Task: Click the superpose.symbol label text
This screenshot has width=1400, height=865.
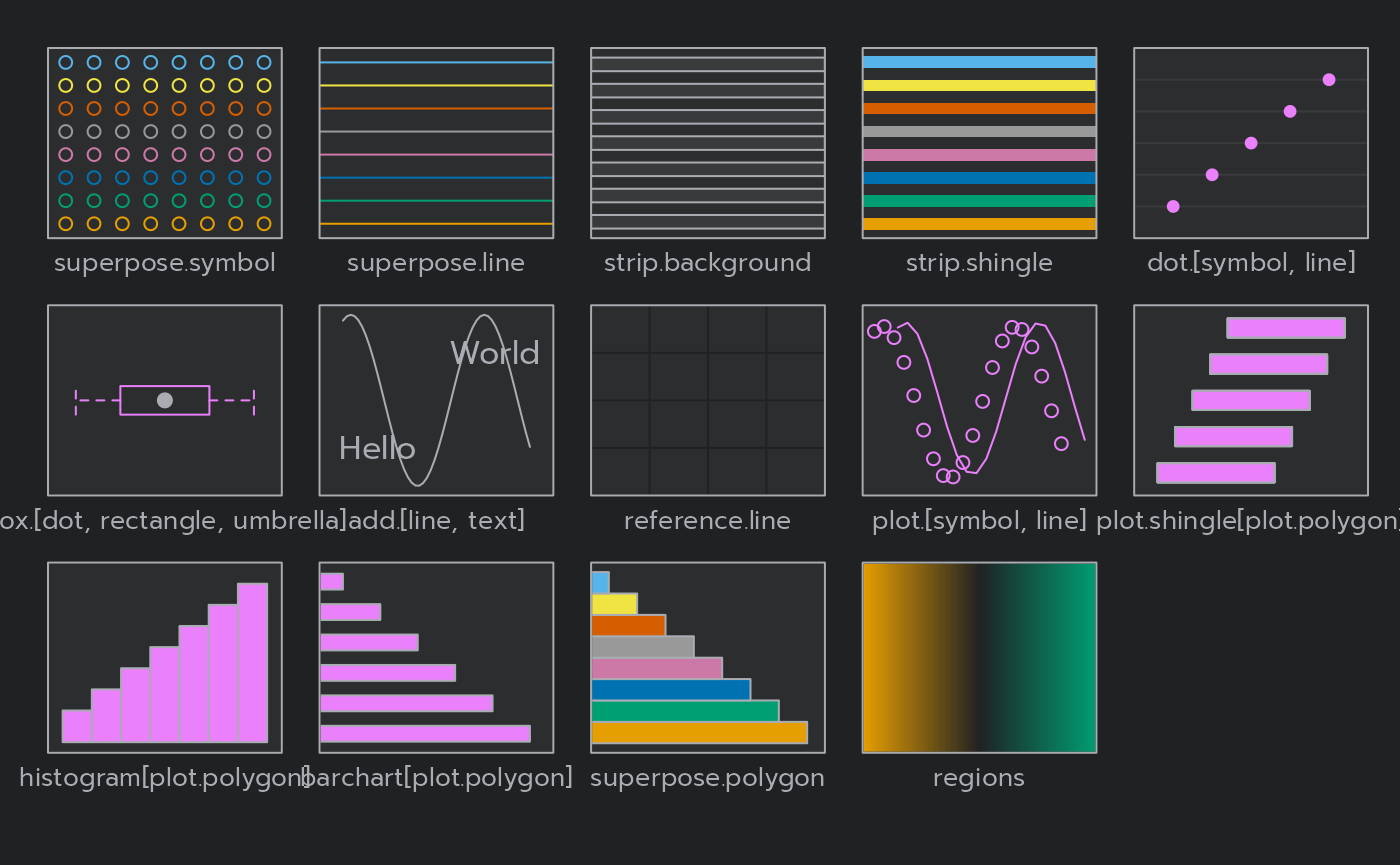Action: [164, 262]
